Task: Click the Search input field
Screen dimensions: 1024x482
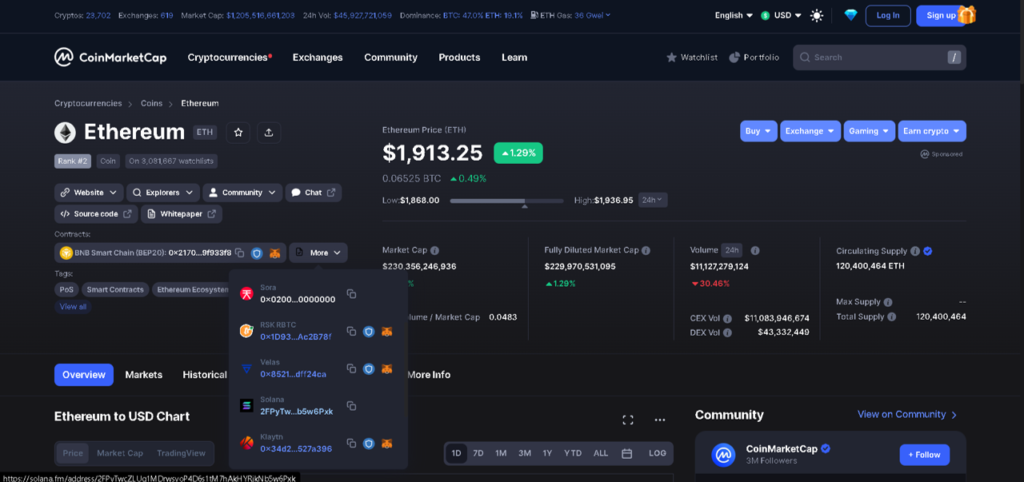Action: click(x=879, y=57)
